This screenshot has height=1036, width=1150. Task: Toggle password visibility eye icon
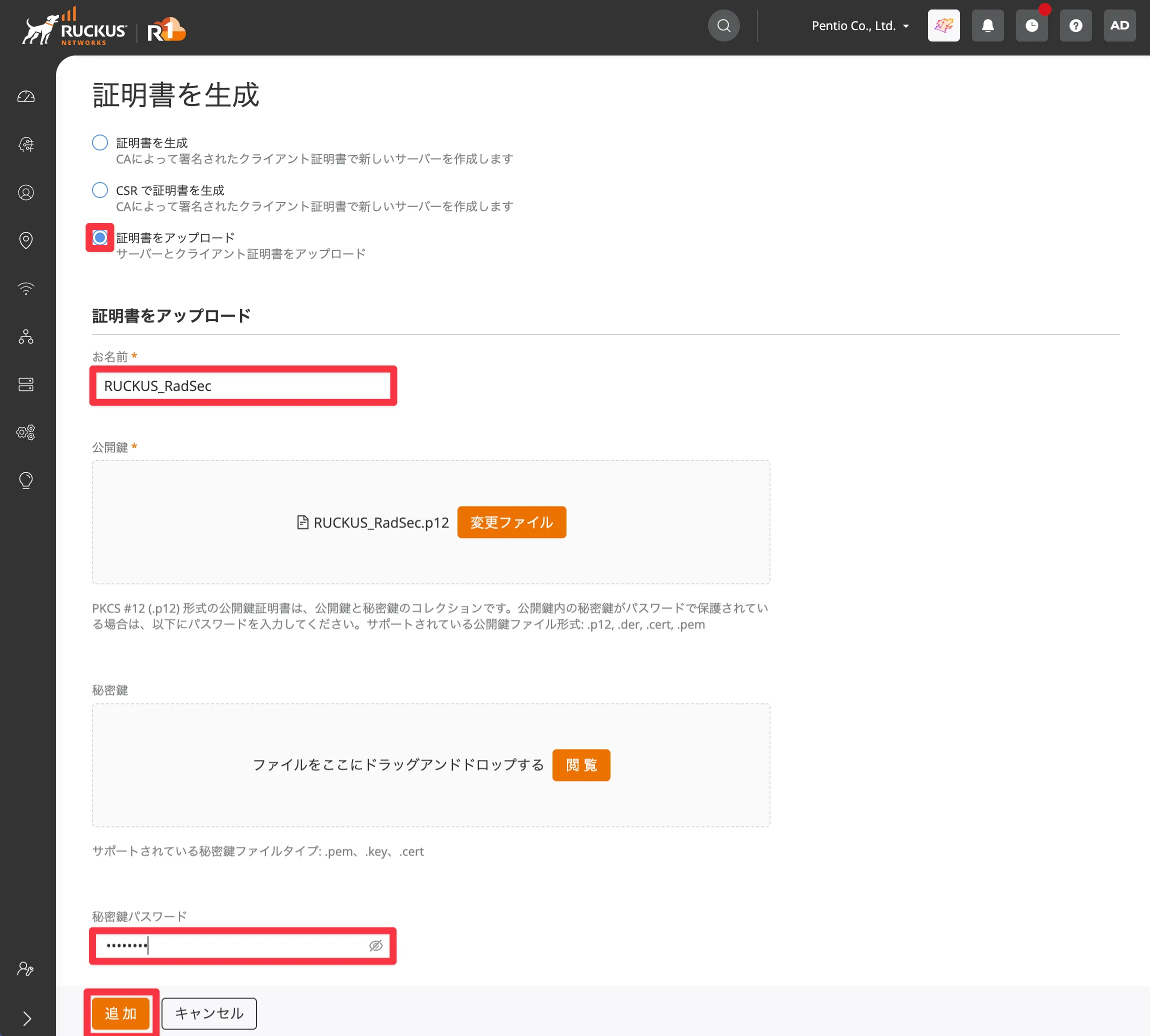[x=375, y=946]
